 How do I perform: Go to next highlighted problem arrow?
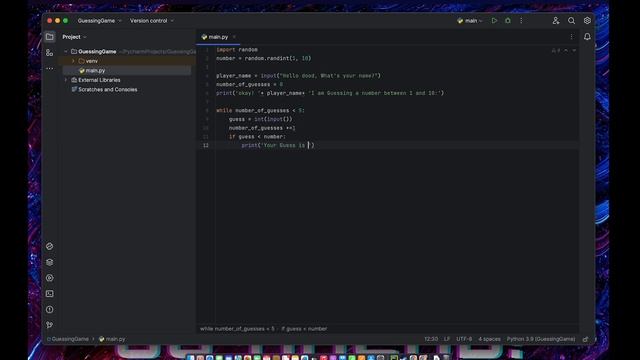(574, 51)
